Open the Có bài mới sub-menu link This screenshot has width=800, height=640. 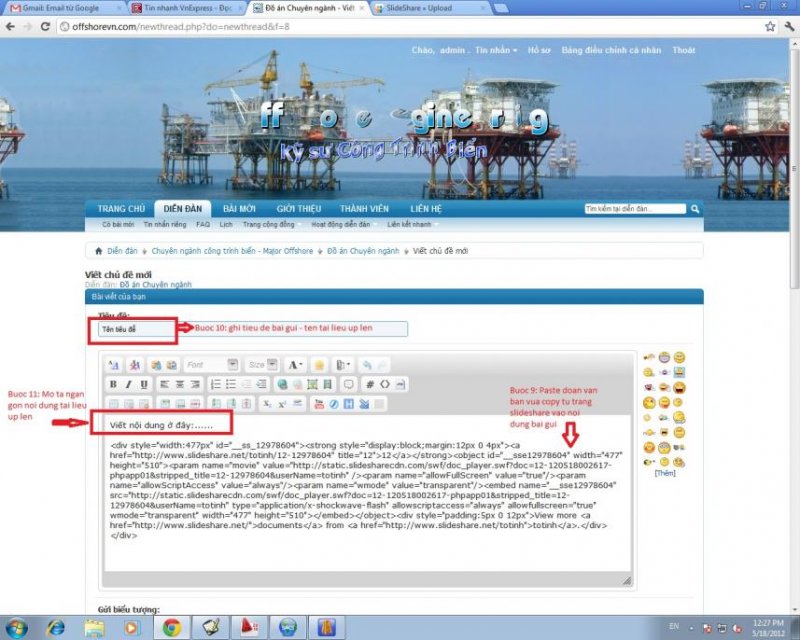(x=118, y=225)
